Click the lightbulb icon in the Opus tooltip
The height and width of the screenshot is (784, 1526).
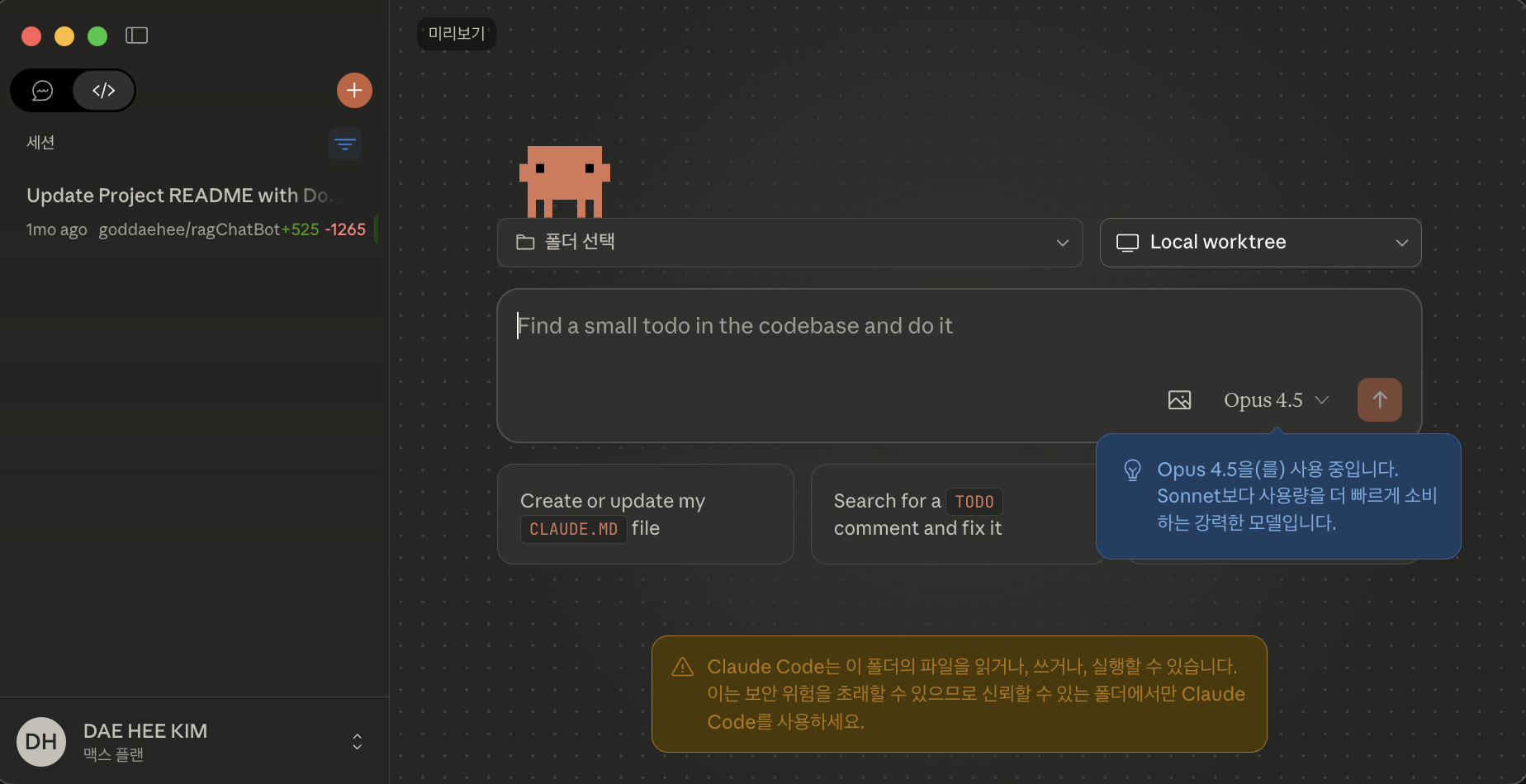[x=1133, y=470]
